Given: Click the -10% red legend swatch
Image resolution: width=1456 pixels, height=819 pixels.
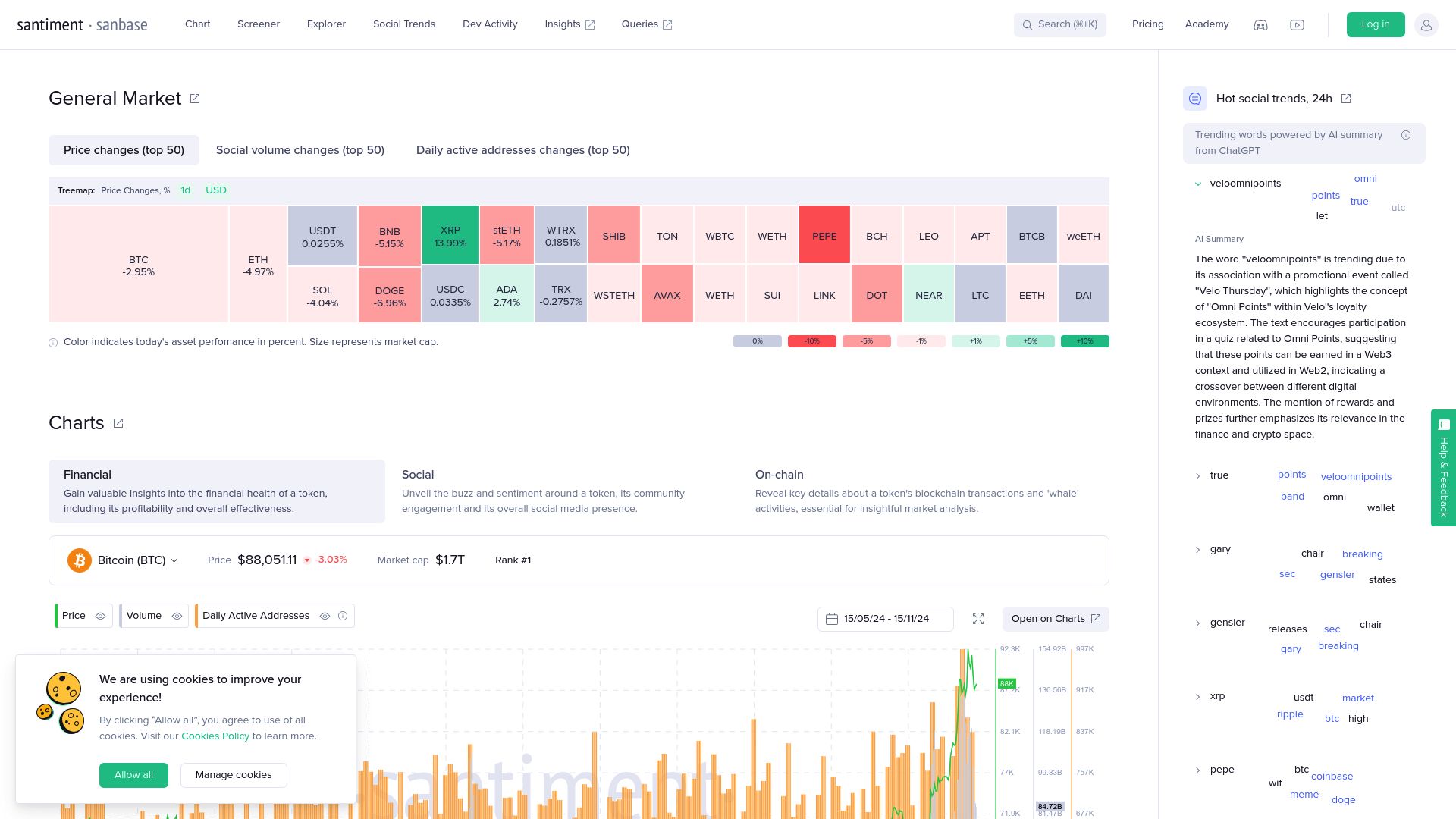Looking at the screenshot, I should (x=812, y=341).
